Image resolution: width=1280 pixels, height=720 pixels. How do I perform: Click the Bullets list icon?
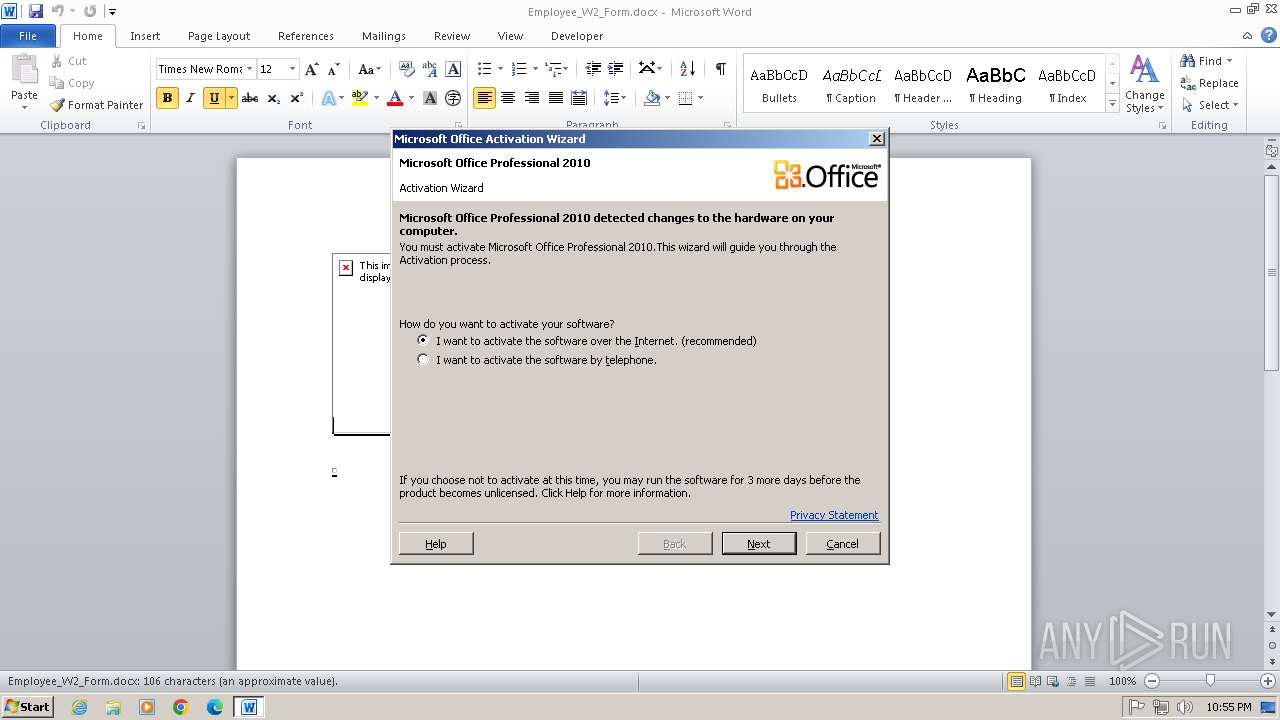(x=485, y=69)
